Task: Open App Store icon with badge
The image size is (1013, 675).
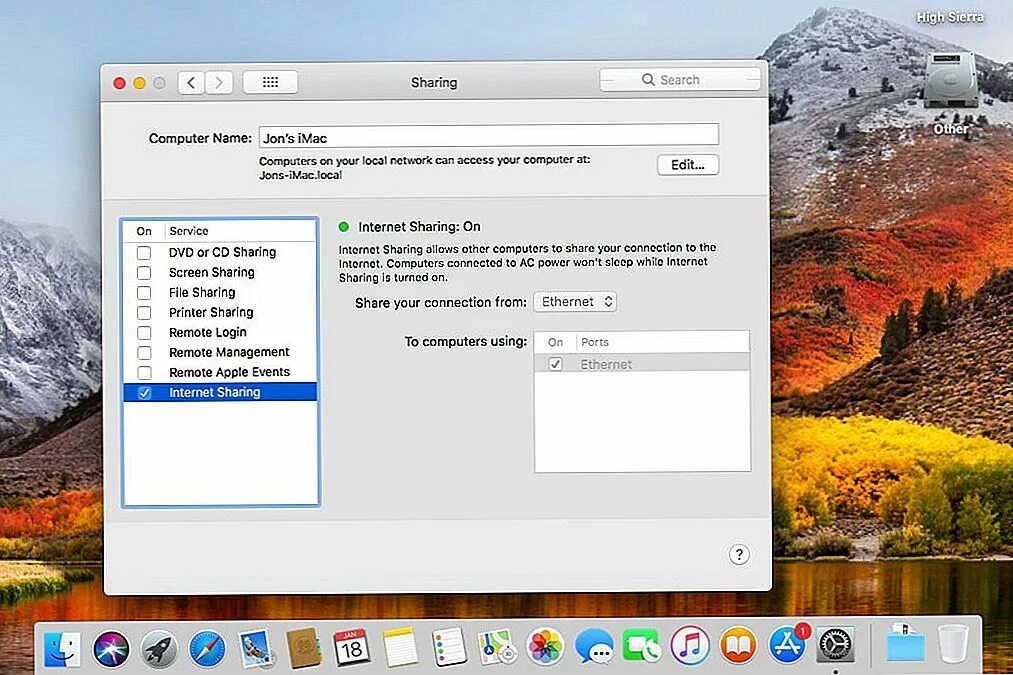Action: [787, 645]
